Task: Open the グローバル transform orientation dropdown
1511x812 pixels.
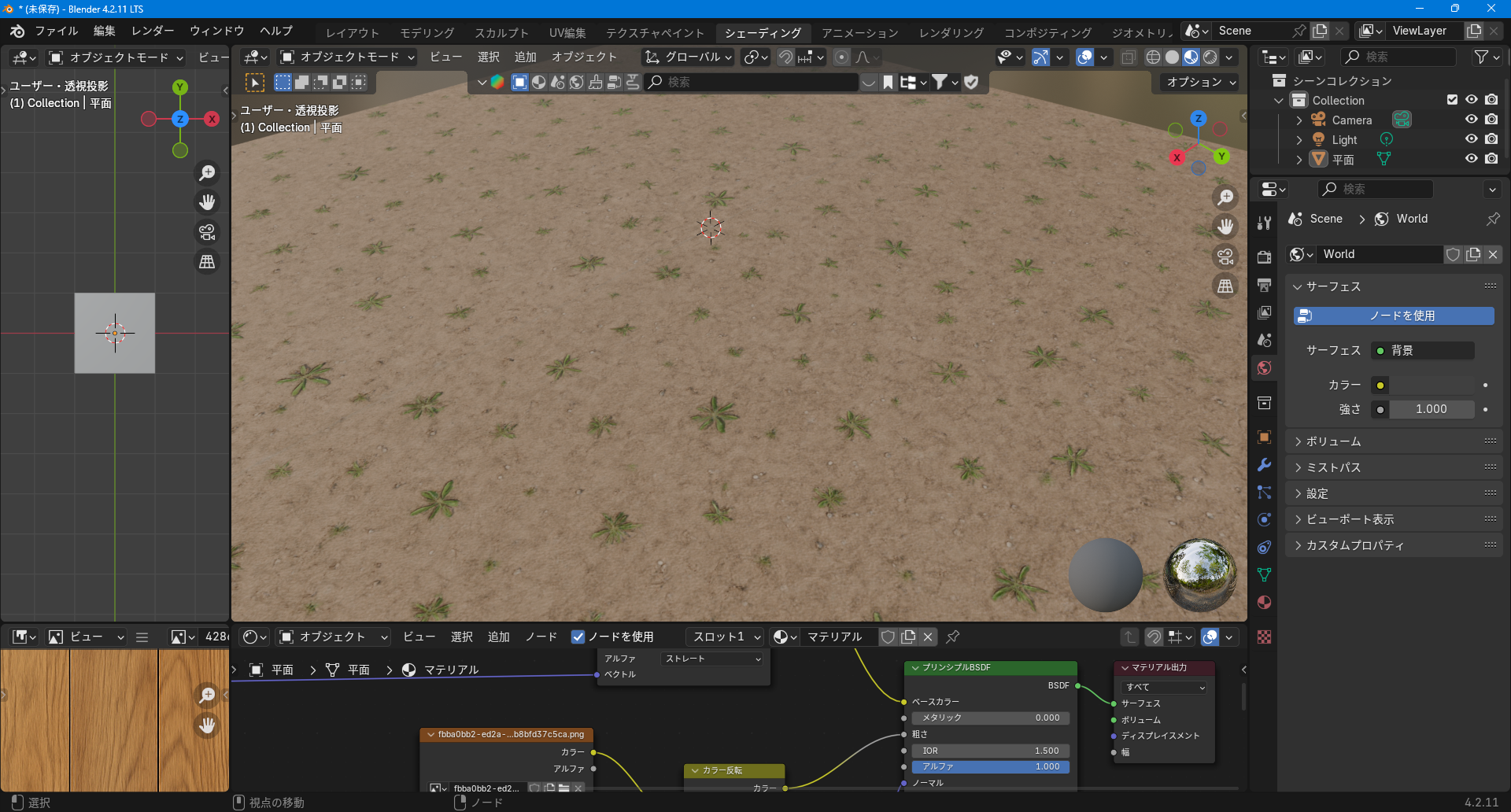Action: [689, 57]
